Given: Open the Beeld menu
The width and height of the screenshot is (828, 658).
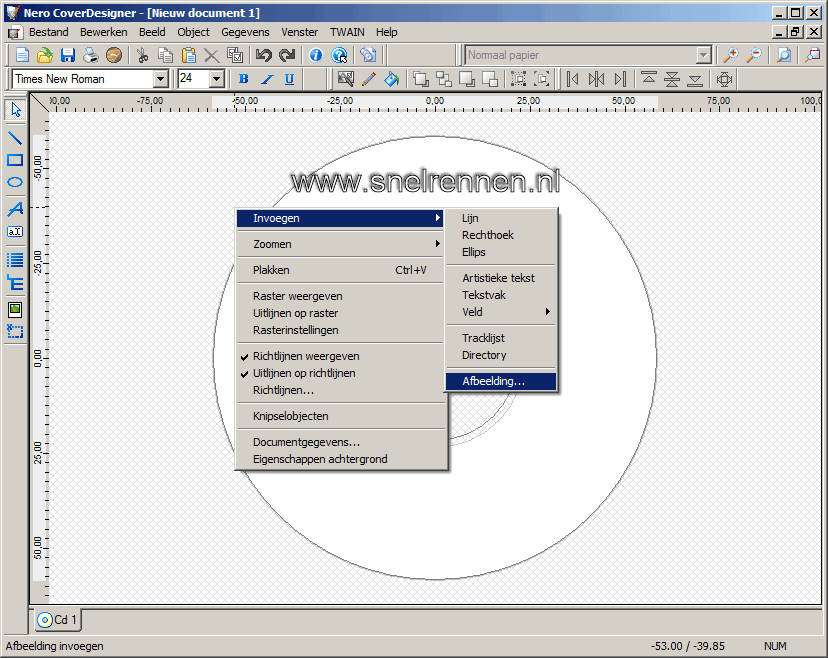Looking at the screenshot, I should pyautogui.click(x=152, y=32).
